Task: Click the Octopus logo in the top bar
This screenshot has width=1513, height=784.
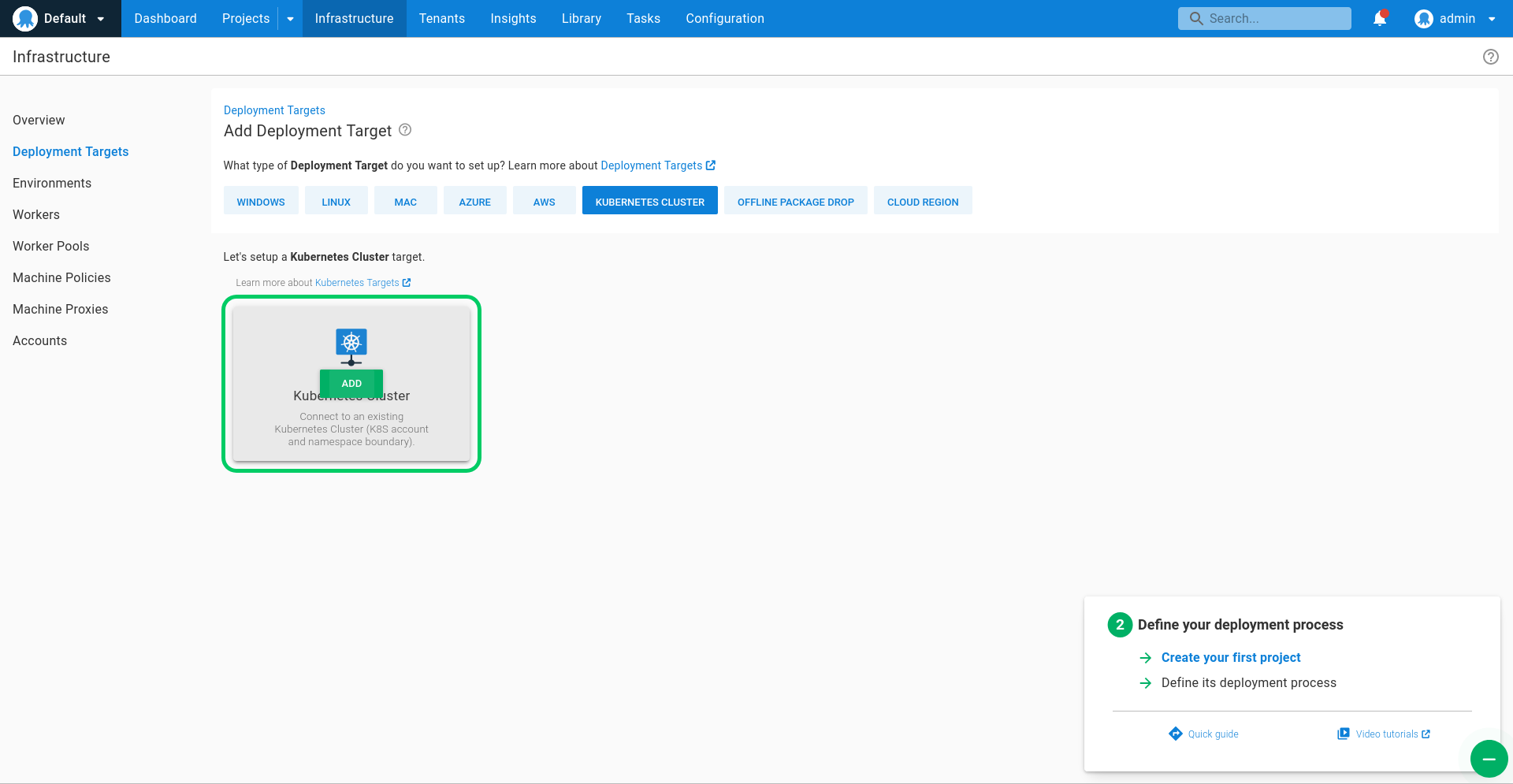Action: tap(25, 18)
